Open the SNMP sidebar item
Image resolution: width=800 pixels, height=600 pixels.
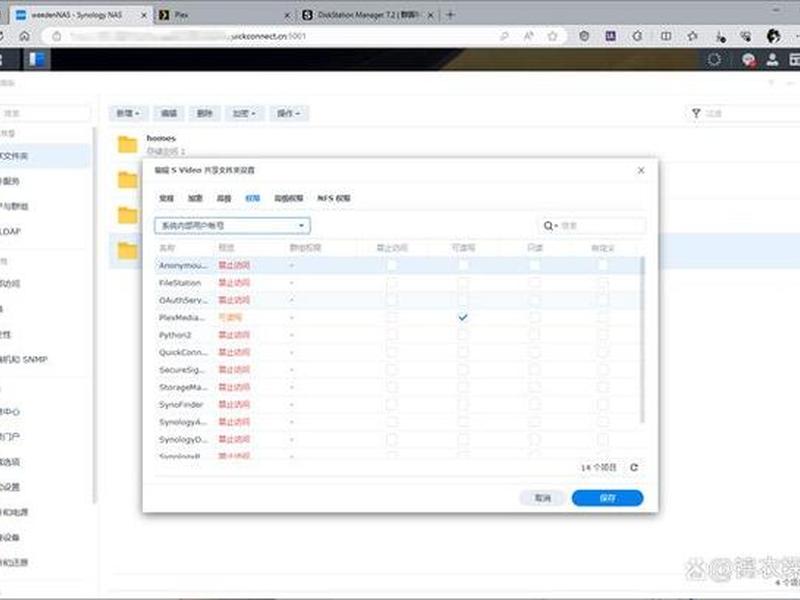click(x=24, y=359)
